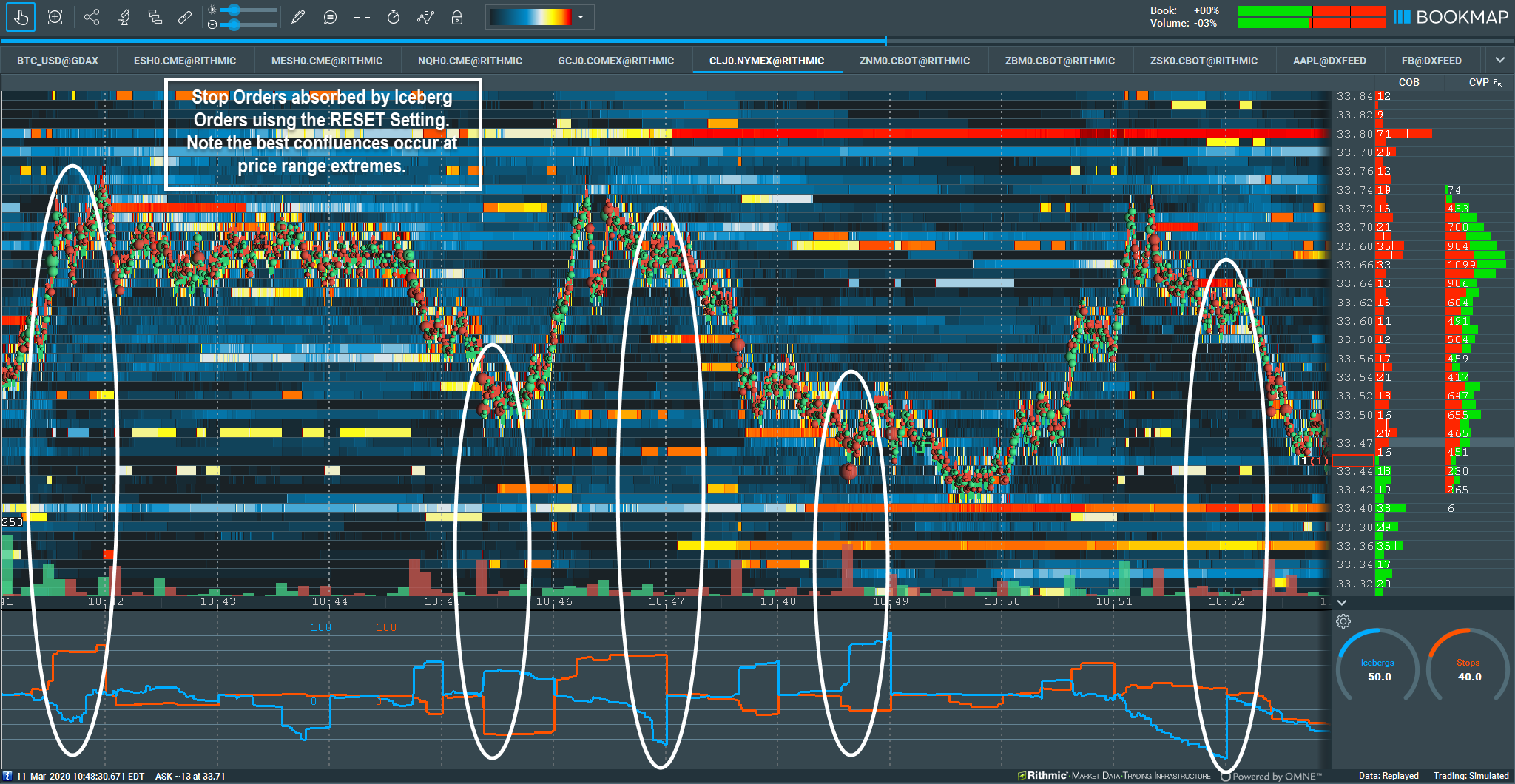Select the pencil drawing tool
The height and width of the screenshot is (784, 1515).
coord(298,16)
